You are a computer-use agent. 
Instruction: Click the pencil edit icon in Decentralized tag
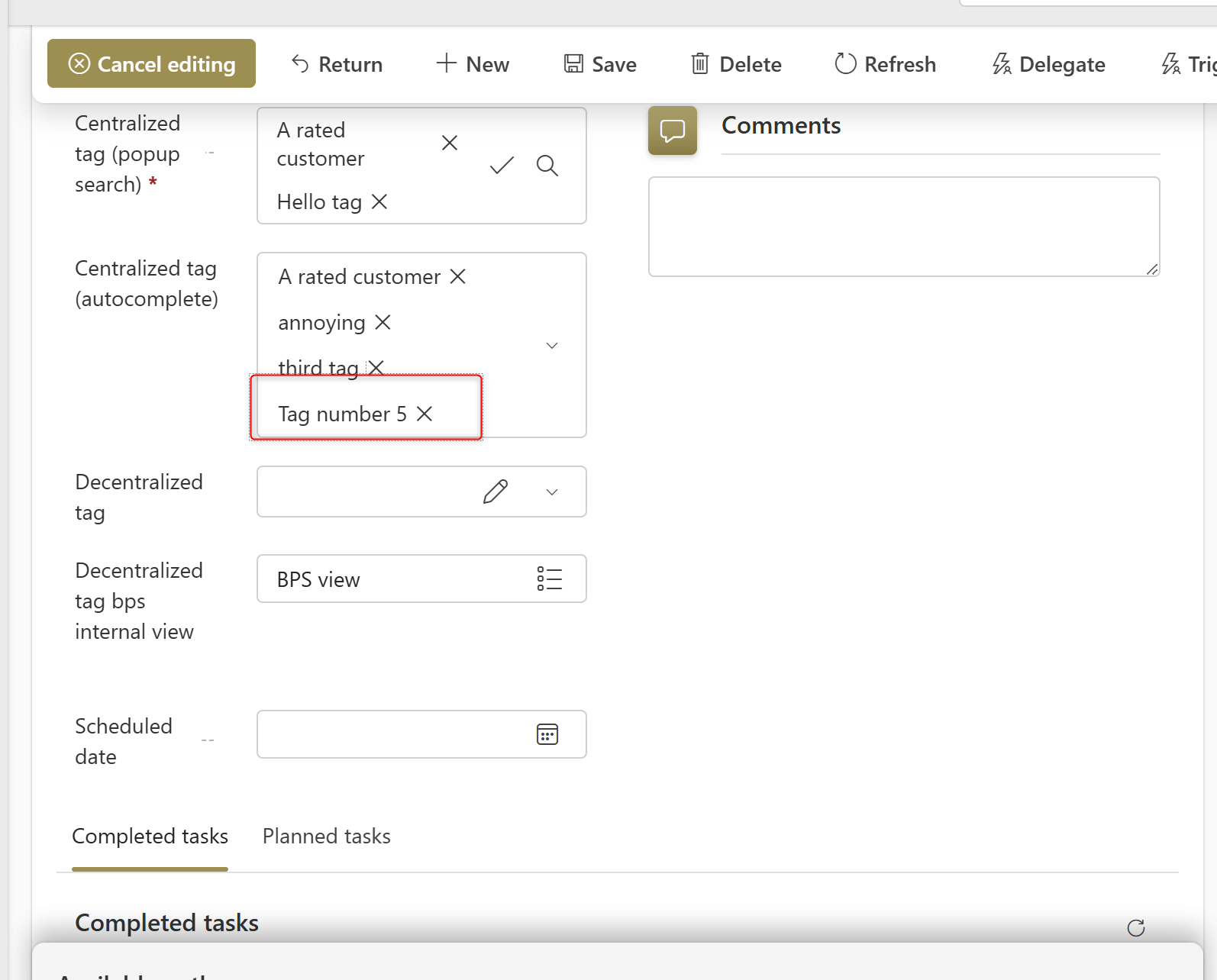[x=496, y=492]
